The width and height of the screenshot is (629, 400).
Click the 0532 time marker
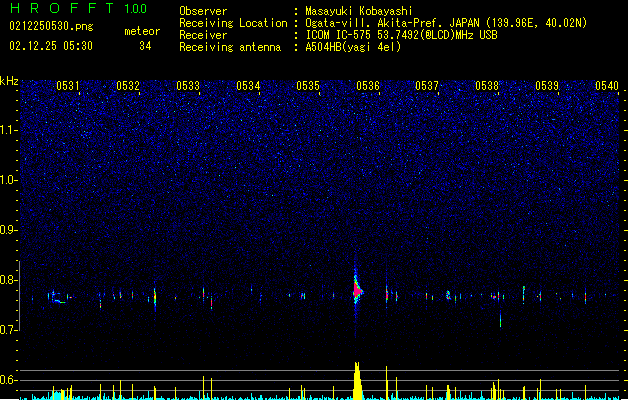128,86
